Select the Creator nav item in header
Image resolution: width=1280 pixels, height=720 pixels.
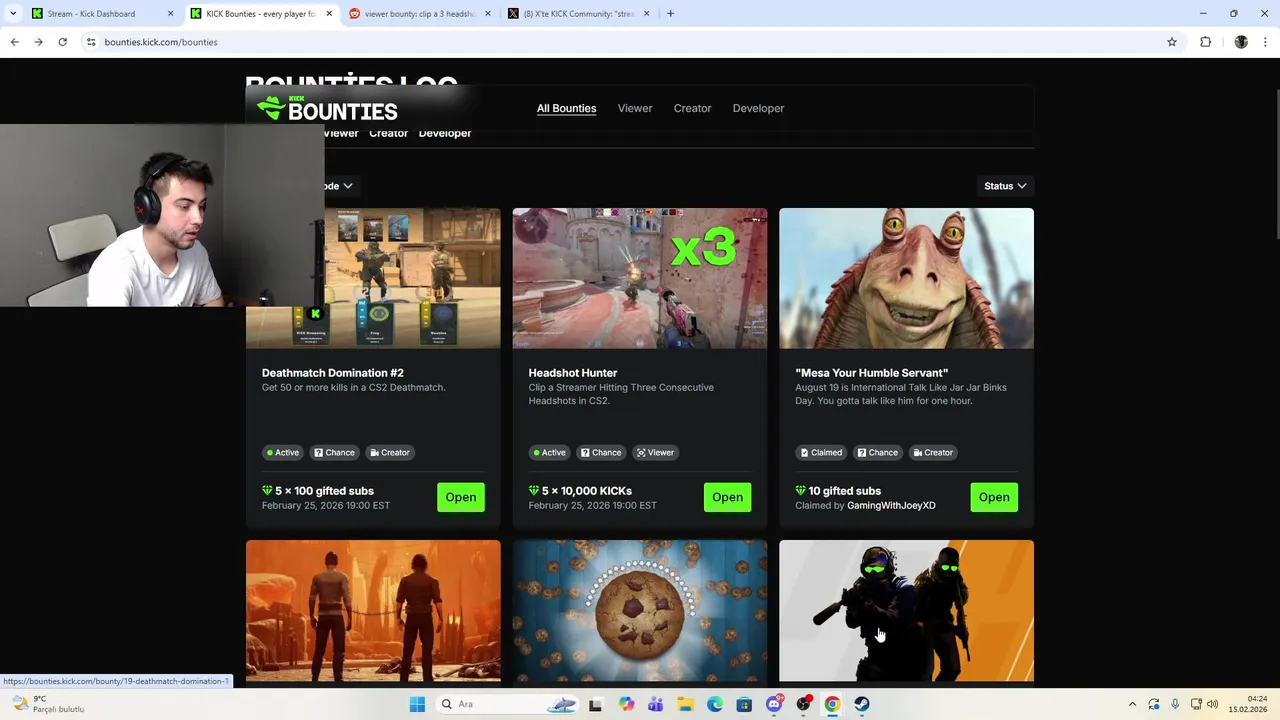[x=692, y=108]
